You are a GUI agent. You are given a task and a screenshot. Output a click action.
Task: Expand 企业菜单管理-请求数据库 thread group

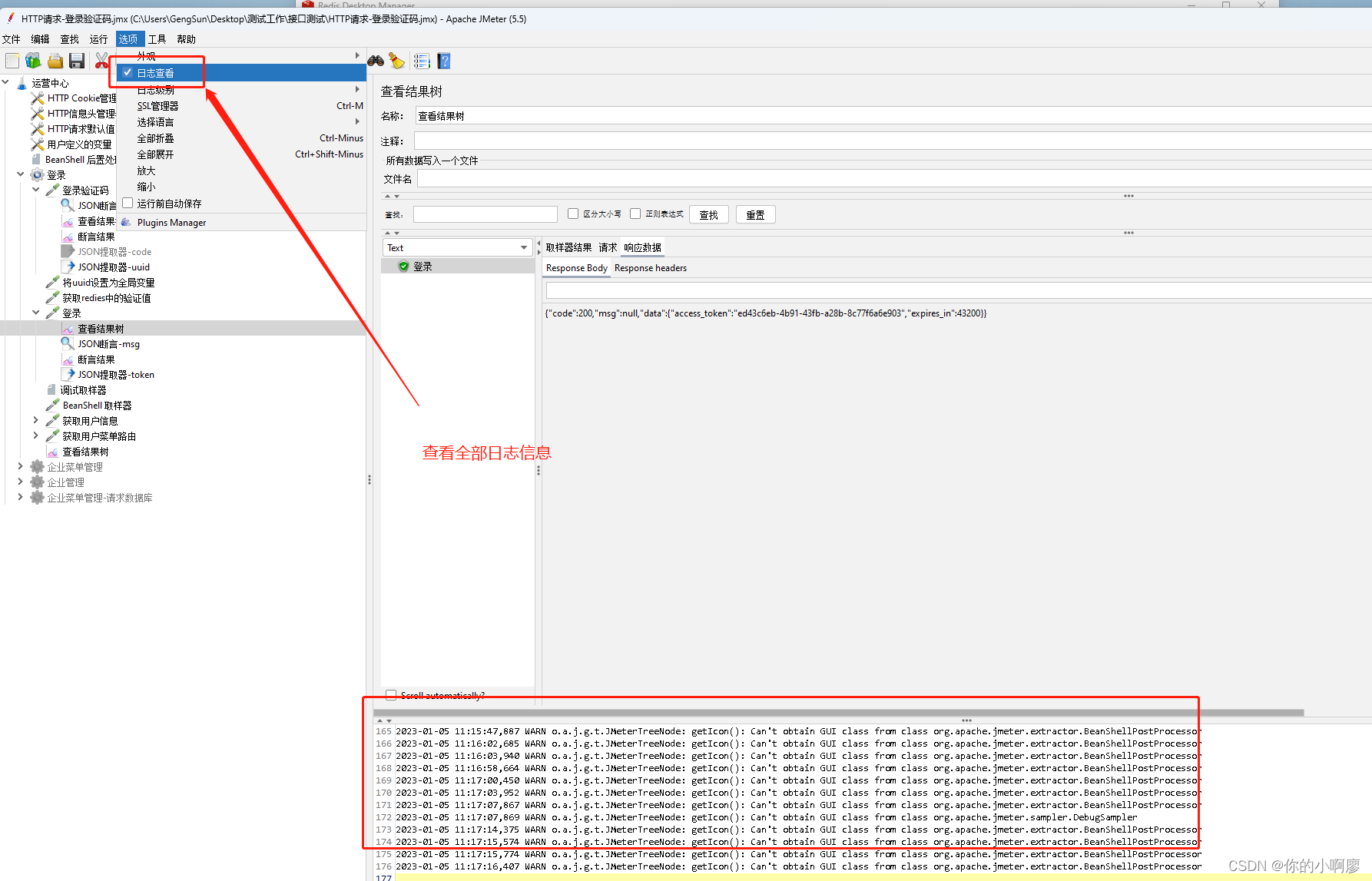pyautogui.click(x=21, y=497)
